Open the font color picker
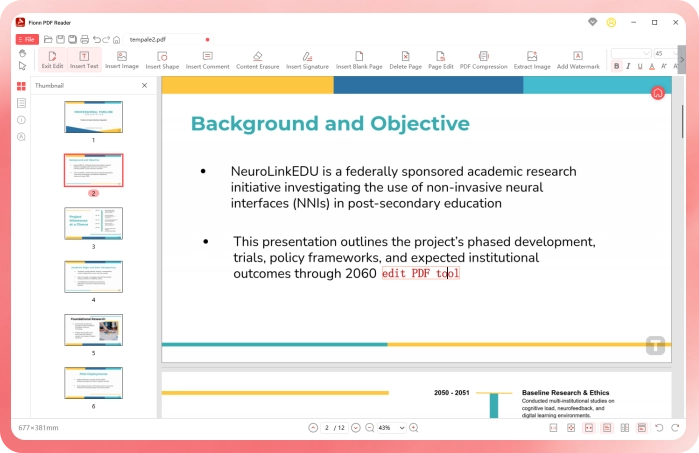The image size is (699, 453). pyautogui.click(x=652, y=66)
